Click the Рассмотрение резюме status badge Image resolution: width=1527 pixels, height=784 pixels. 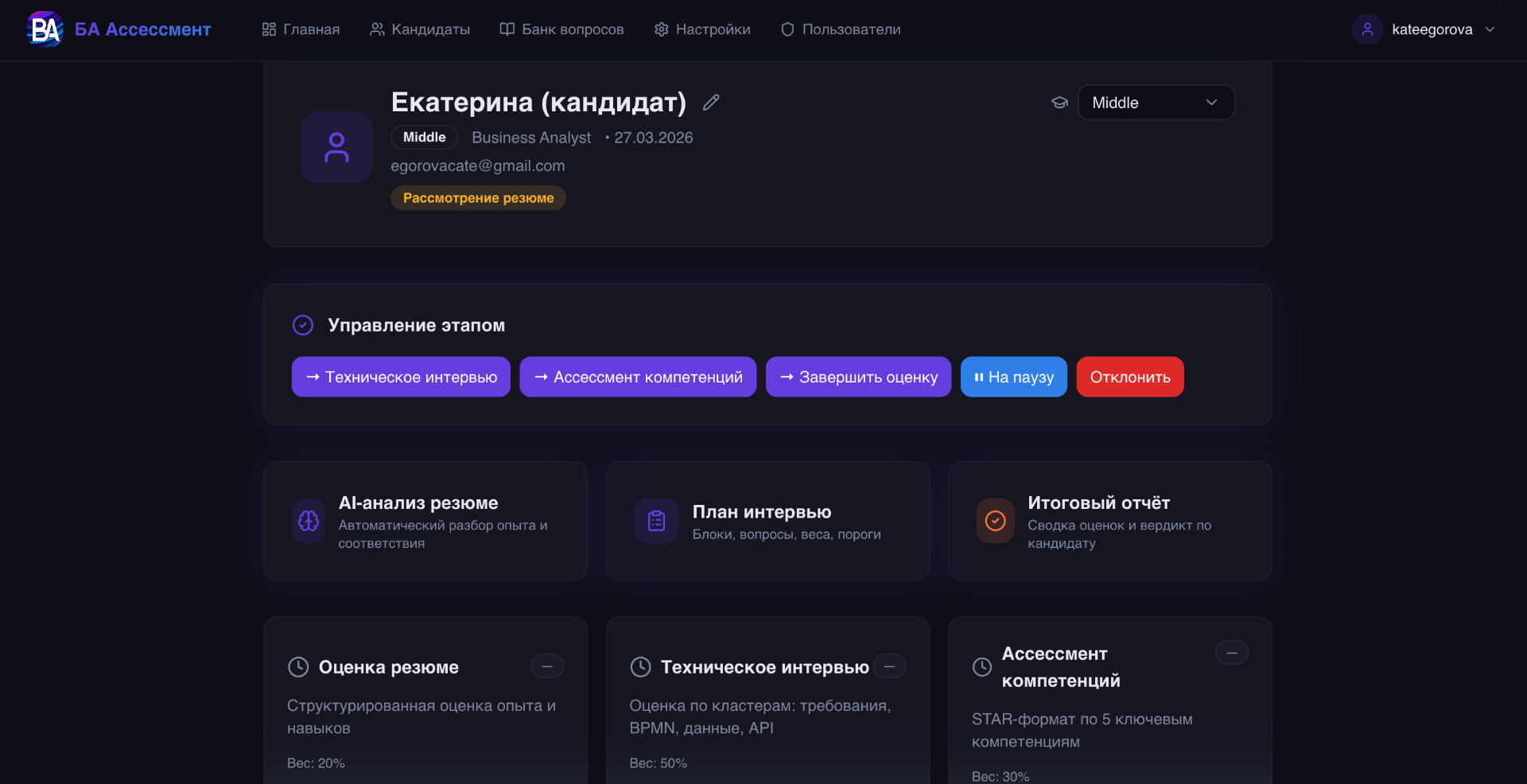[x=478, y=198]
